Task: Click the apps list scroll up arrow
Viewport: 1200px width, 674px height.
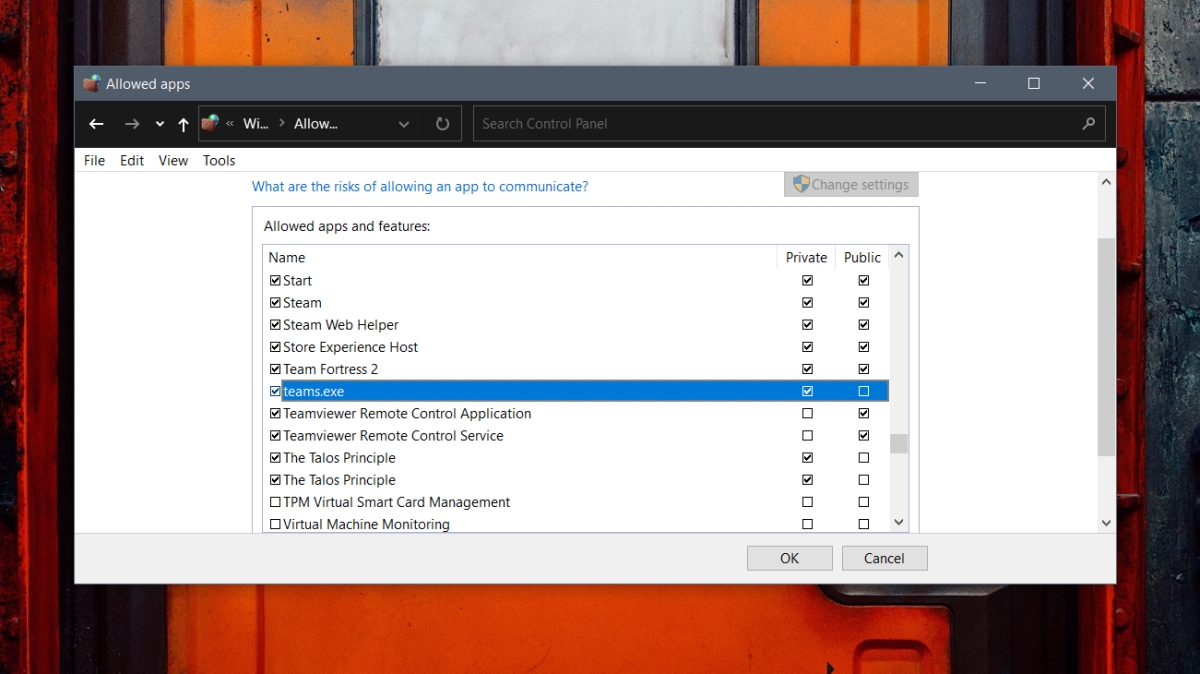Action: [x=898, y=256]
